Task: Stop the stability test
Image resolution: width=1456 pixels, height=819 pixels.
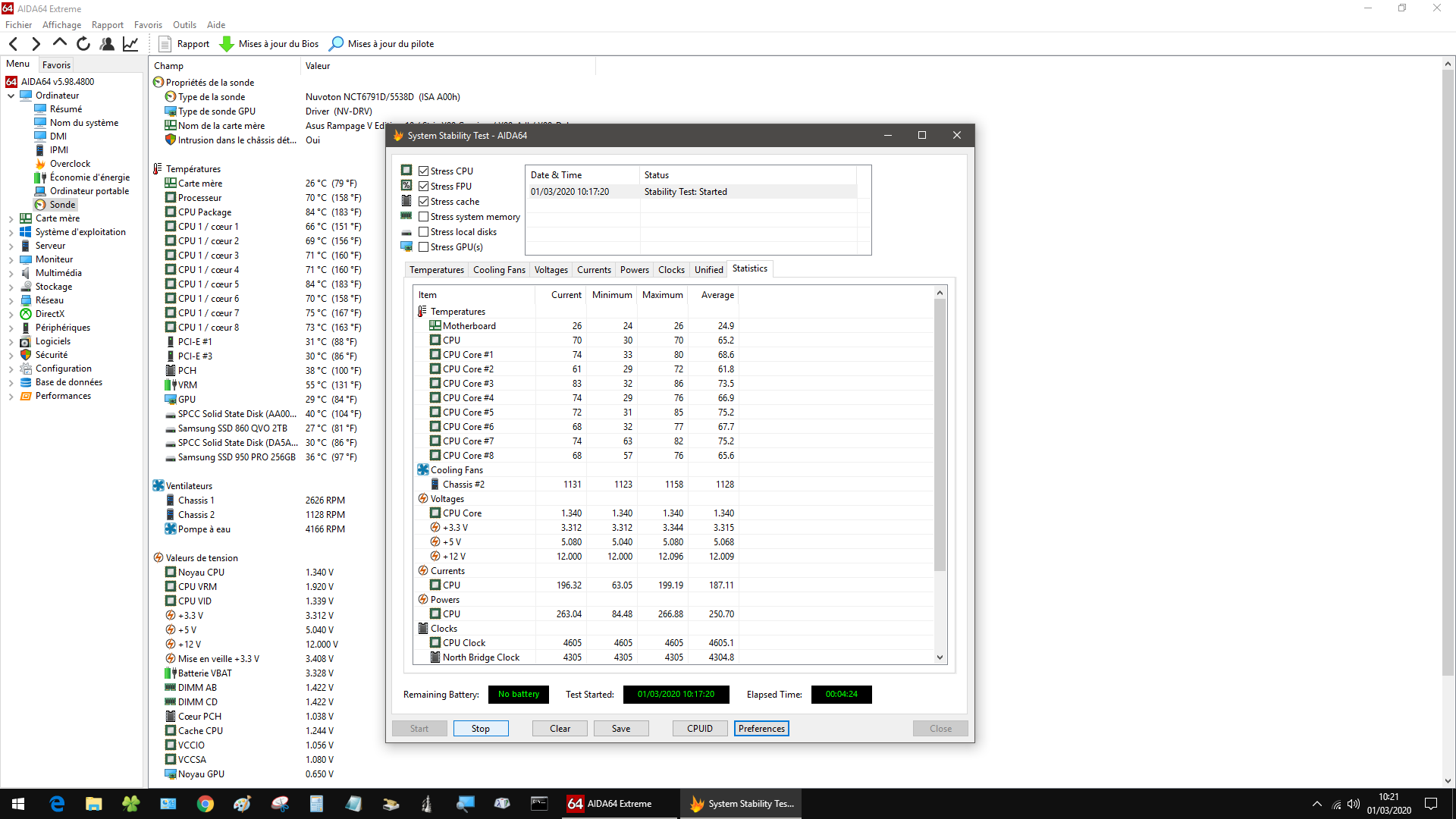Action: coord(480,728)
